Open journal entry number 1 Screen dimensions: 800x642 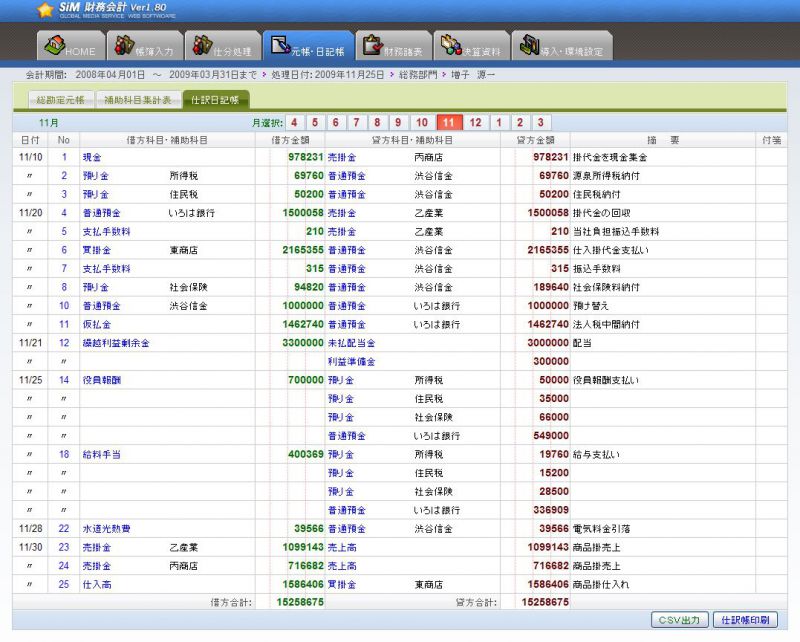(64, 157)
